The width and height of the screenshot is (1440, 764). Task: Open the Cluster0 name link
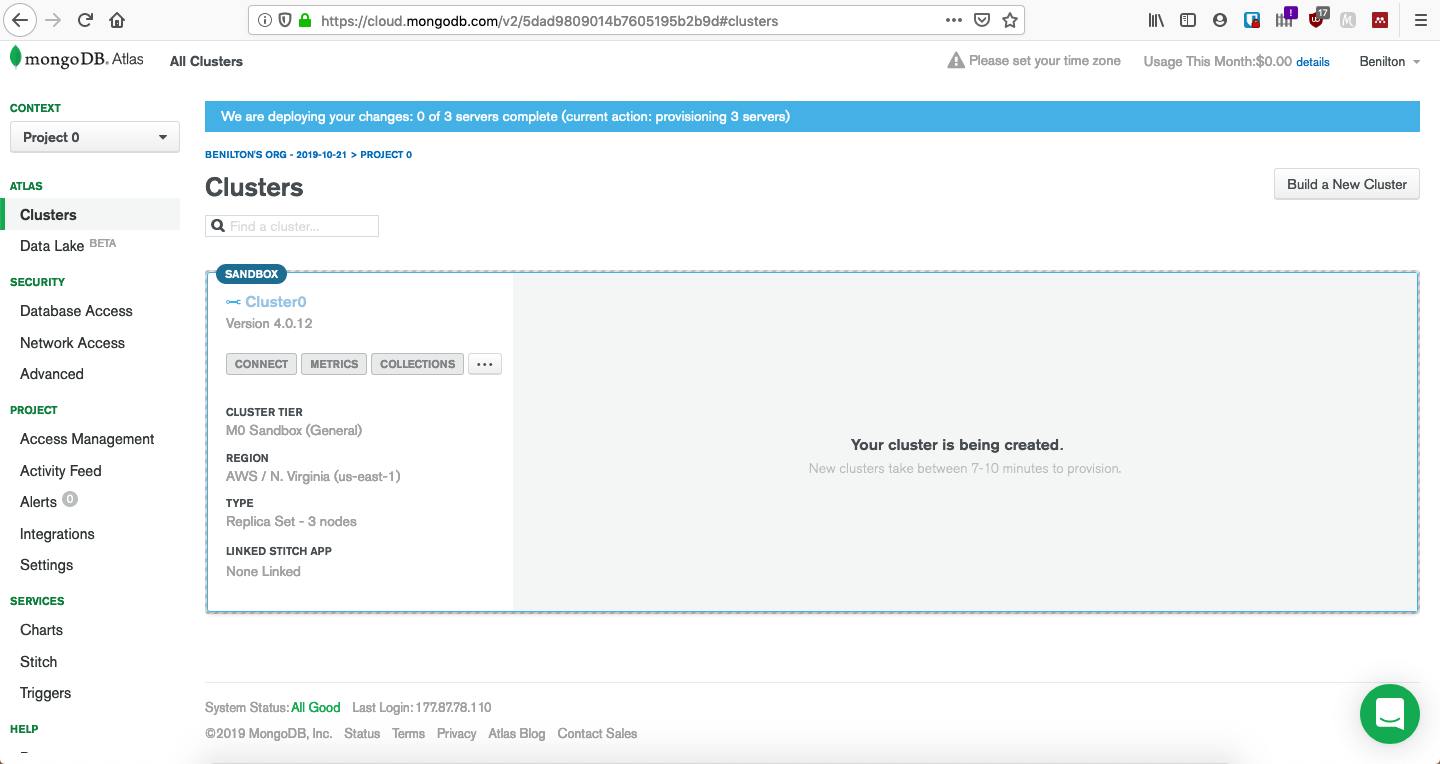click(x=276, y=302)
